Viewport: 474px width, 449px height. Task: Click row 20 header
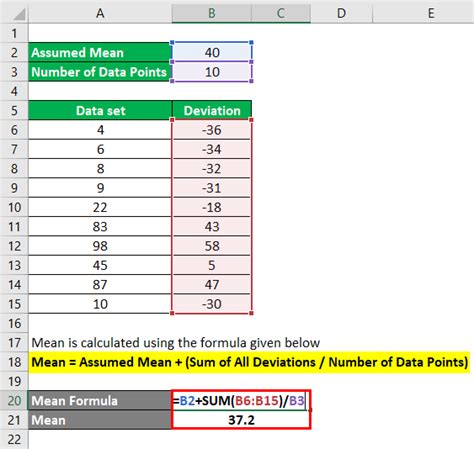(14, 401)
